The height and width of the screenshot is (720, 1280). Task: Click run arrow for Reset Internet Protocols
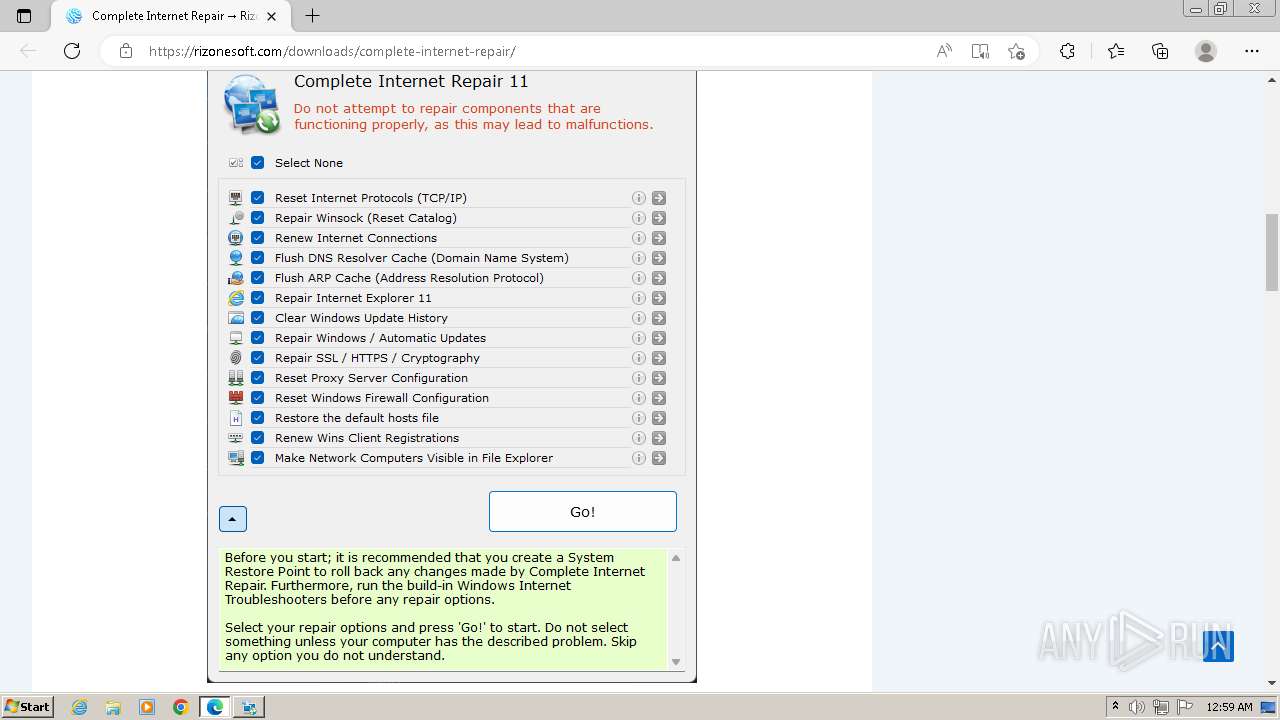point(659,198)
